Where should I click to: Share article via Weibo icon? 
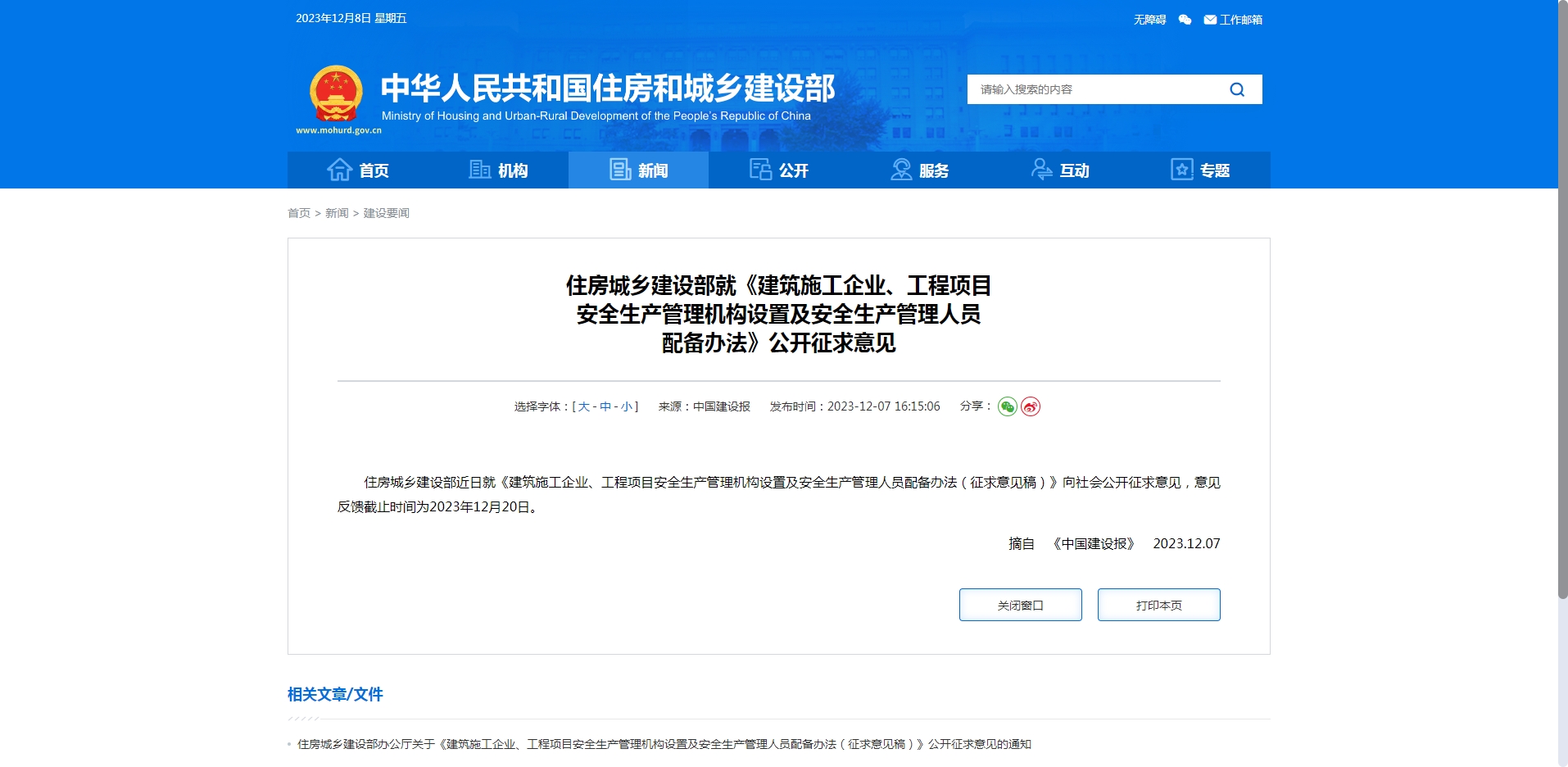click(x=1031, y=406)
